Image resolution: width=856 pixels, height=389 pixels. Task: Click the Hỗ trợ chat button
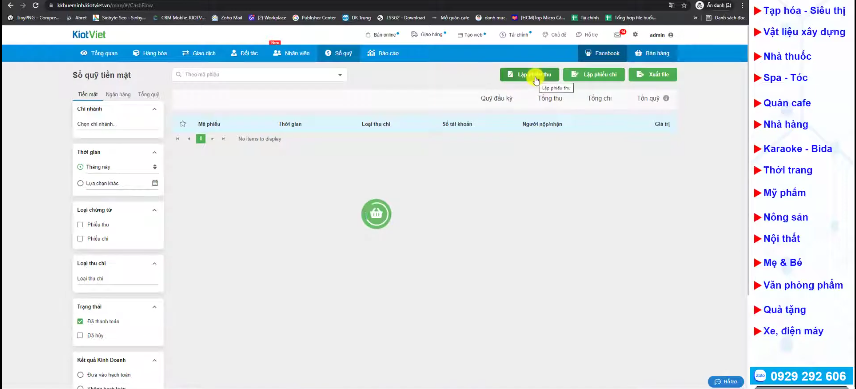pos(726,381)
